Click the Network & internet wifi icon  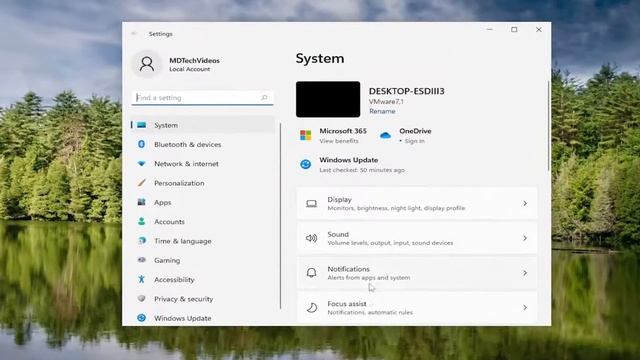point(142,164)
